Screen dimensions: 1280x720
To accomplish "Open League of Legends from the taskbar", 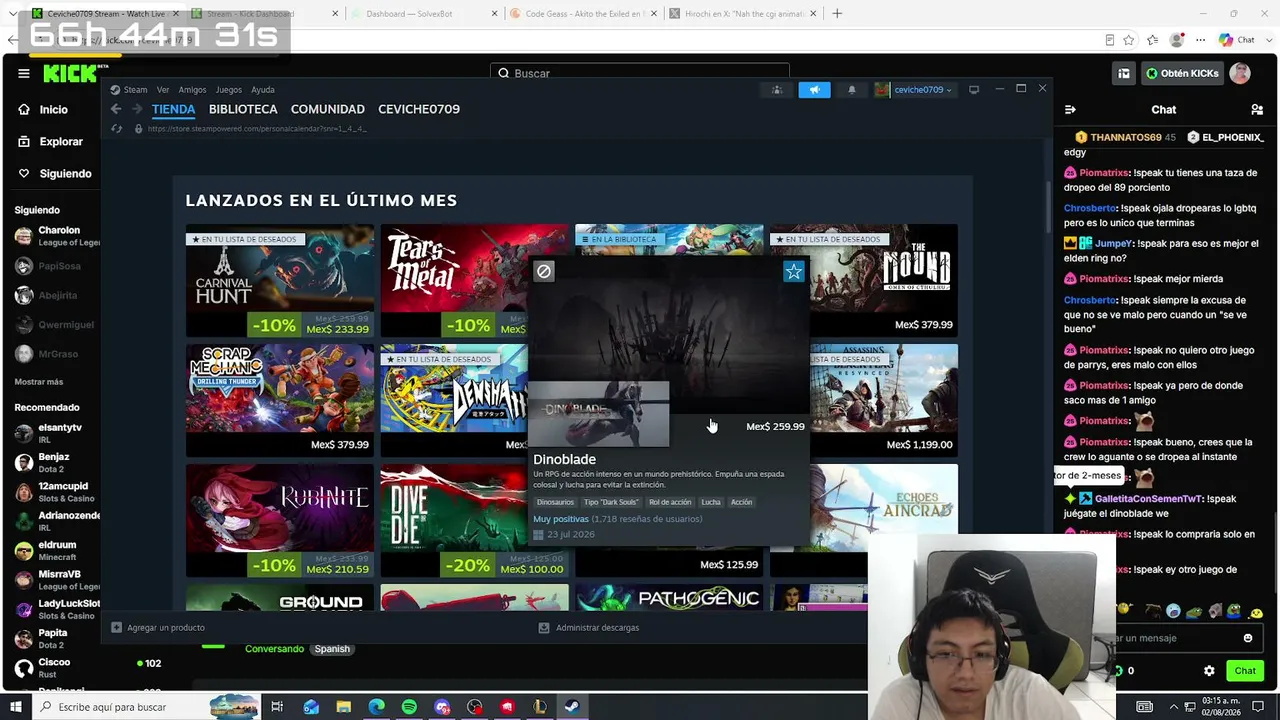I will coord(540,707).
